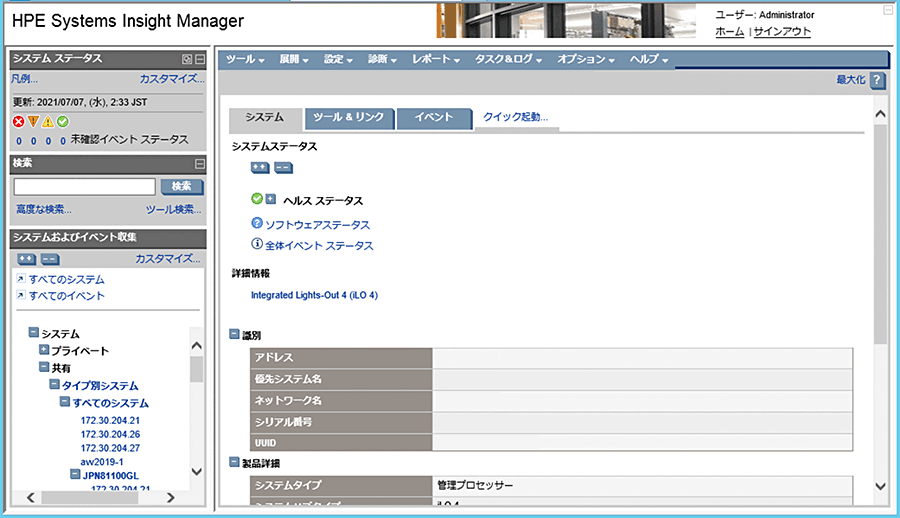Image resolution: width=900 pixels, height=518 pixels.
Task: Click カスタマイズ in collections panel
Action: tap(168, 259)
